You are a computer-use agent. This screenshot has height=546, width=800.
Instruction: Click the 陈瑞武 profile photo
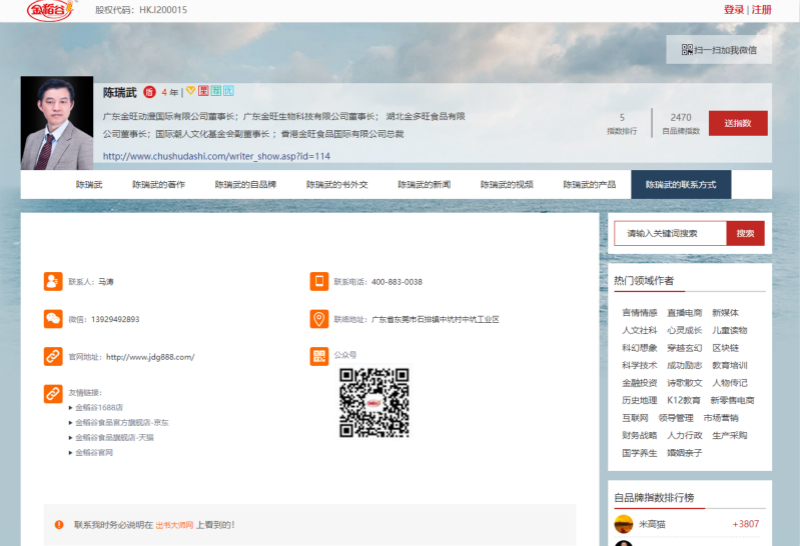point(58,124)
